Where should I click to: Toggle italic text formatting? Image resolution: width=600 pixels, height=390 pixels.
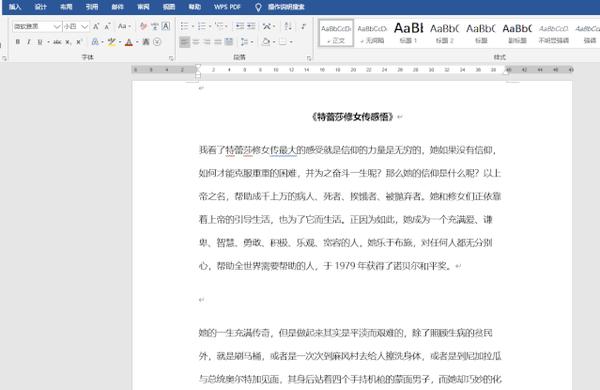[x=29, y=42]
